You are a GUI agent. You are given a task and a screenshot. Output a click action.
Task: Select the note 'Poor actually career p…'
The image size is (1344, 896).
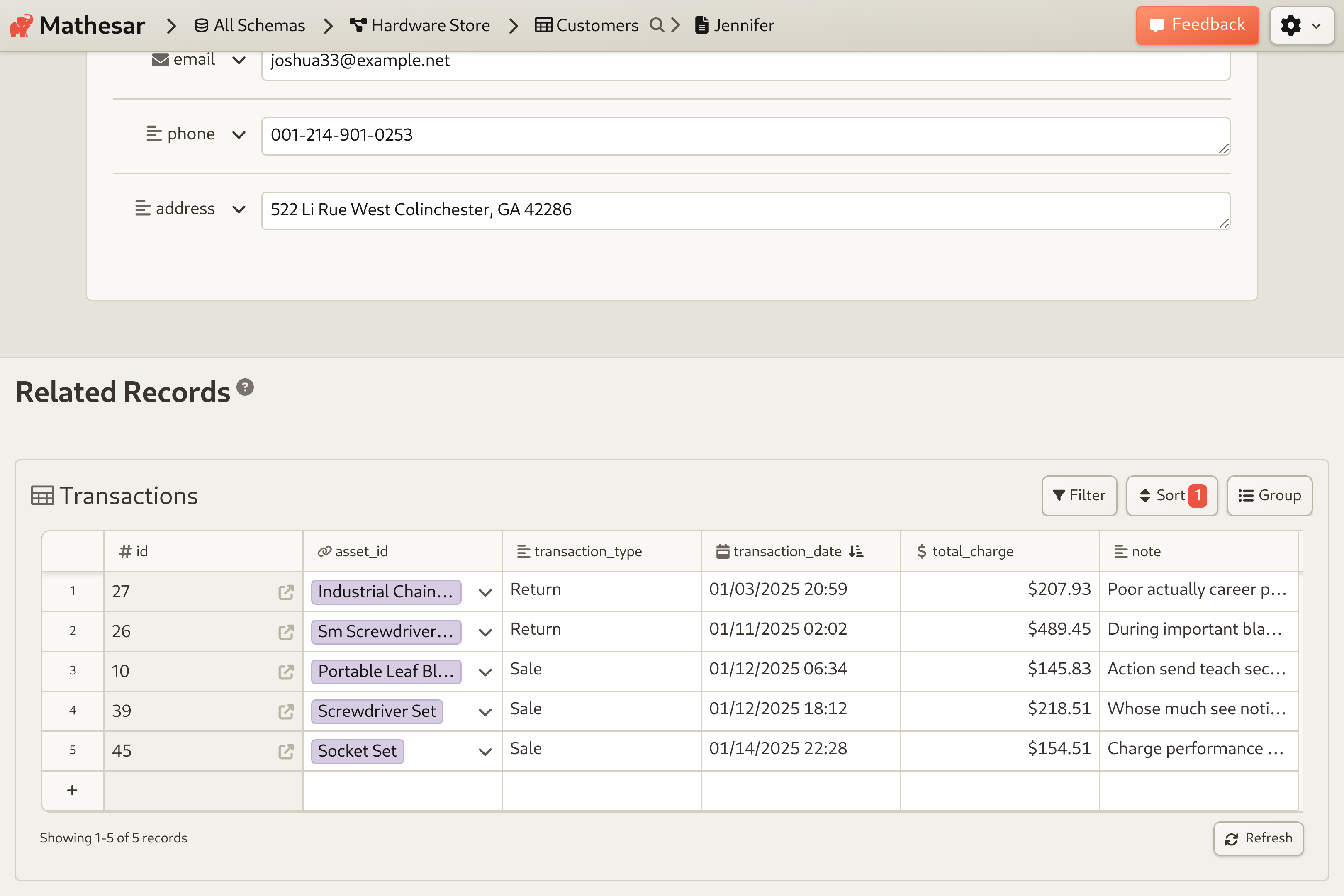coord(1198,592)
